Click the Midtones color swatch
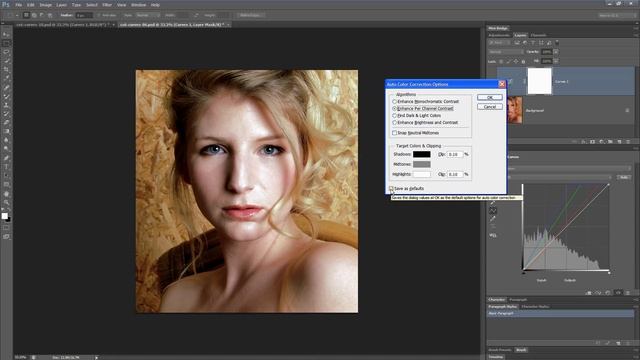Screen dimensions: 640x360 coord(422,164)
